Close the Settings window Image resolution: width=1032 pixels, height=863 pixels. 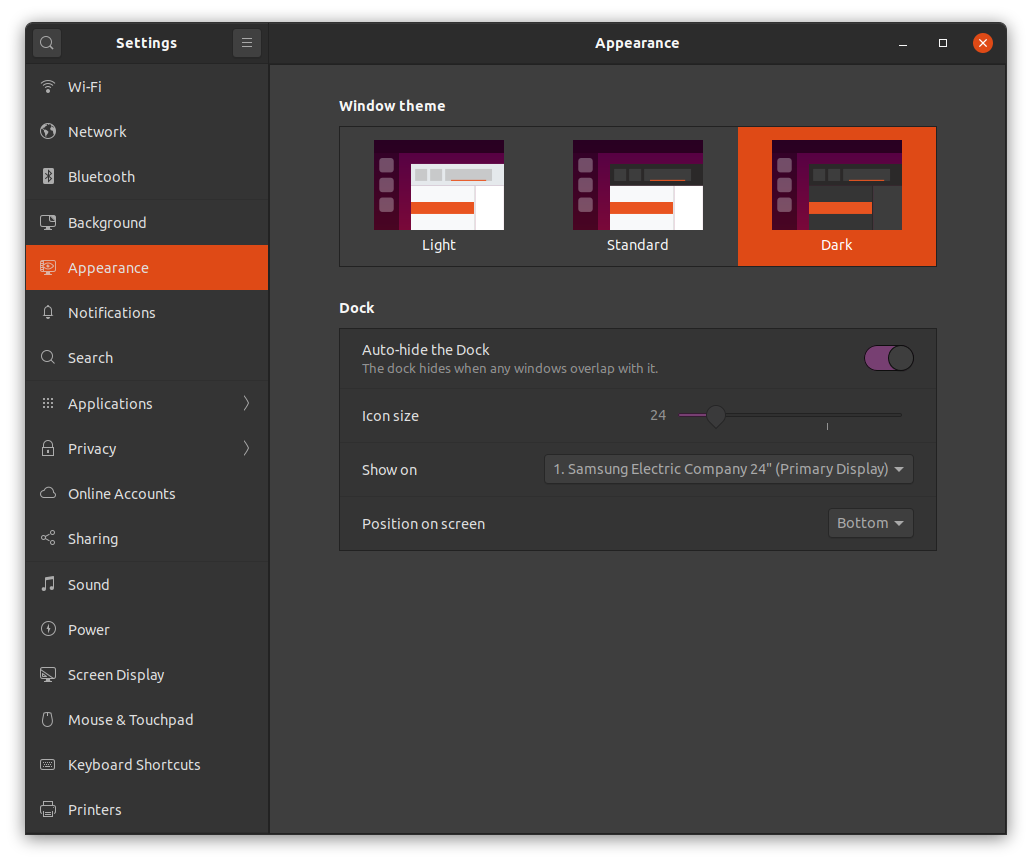point(983,43)
